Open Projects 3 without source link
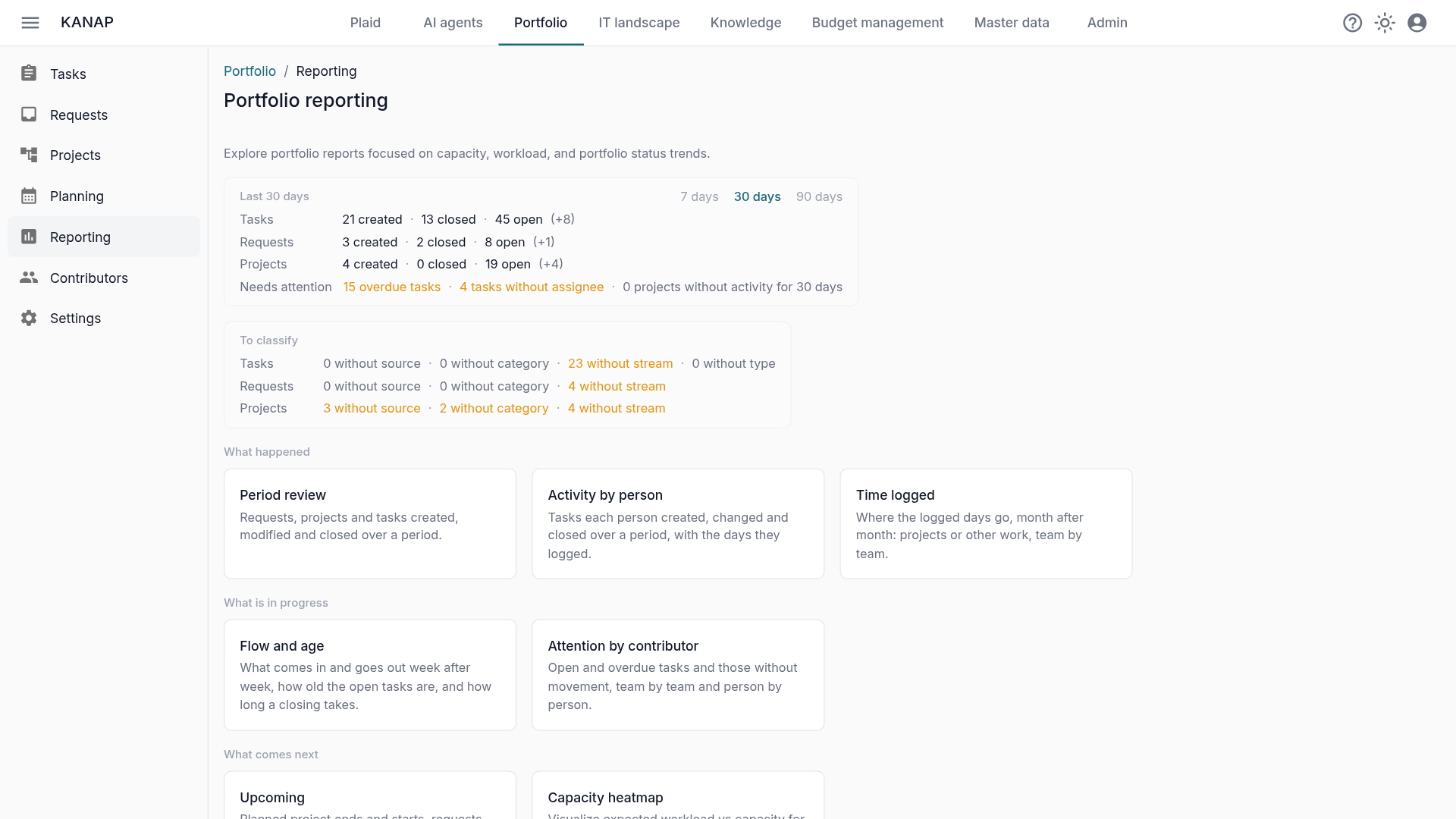Image resolution: width=1456 pixels, height=819 pixels. 372,408
